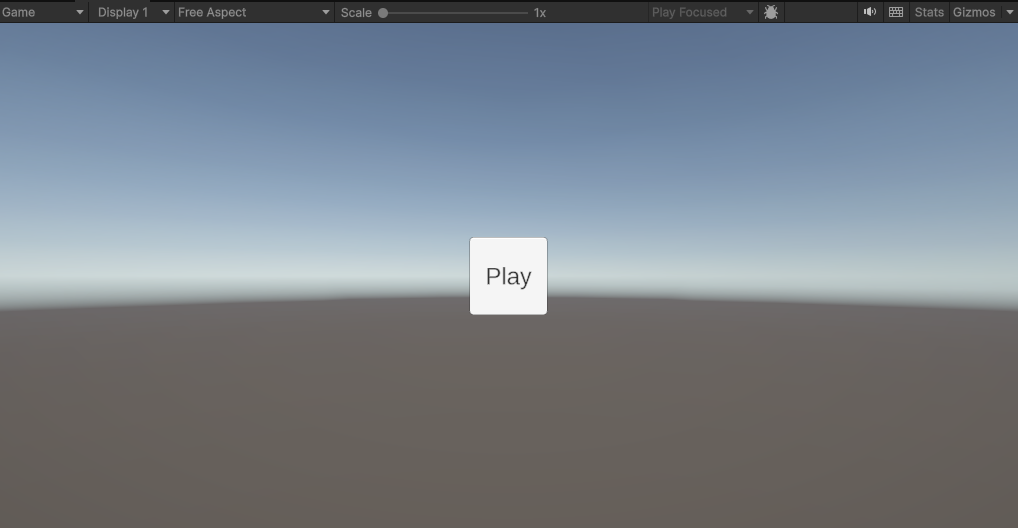Click the Scale label in the toolbar
The height and width of the screenshot is (528, 1018).
(x=356, y=13)
